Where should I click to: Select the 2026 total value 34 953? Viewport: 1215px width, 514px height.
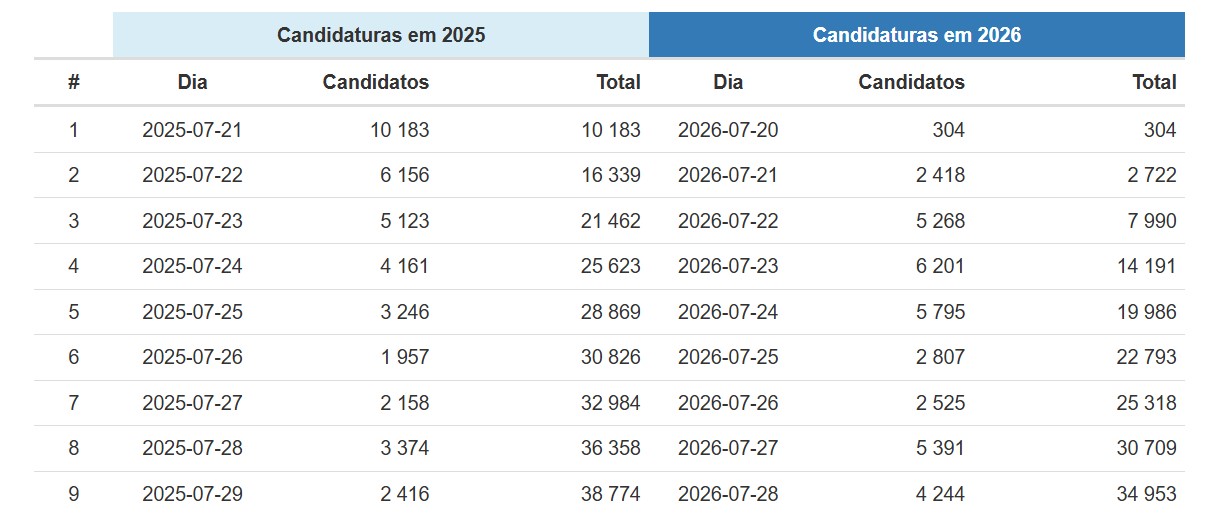point(1146,494)
